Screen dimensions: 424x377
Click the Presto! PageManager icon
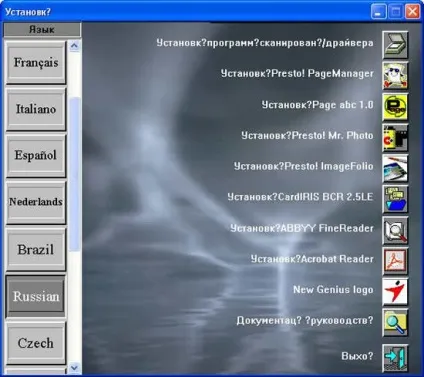395,76
